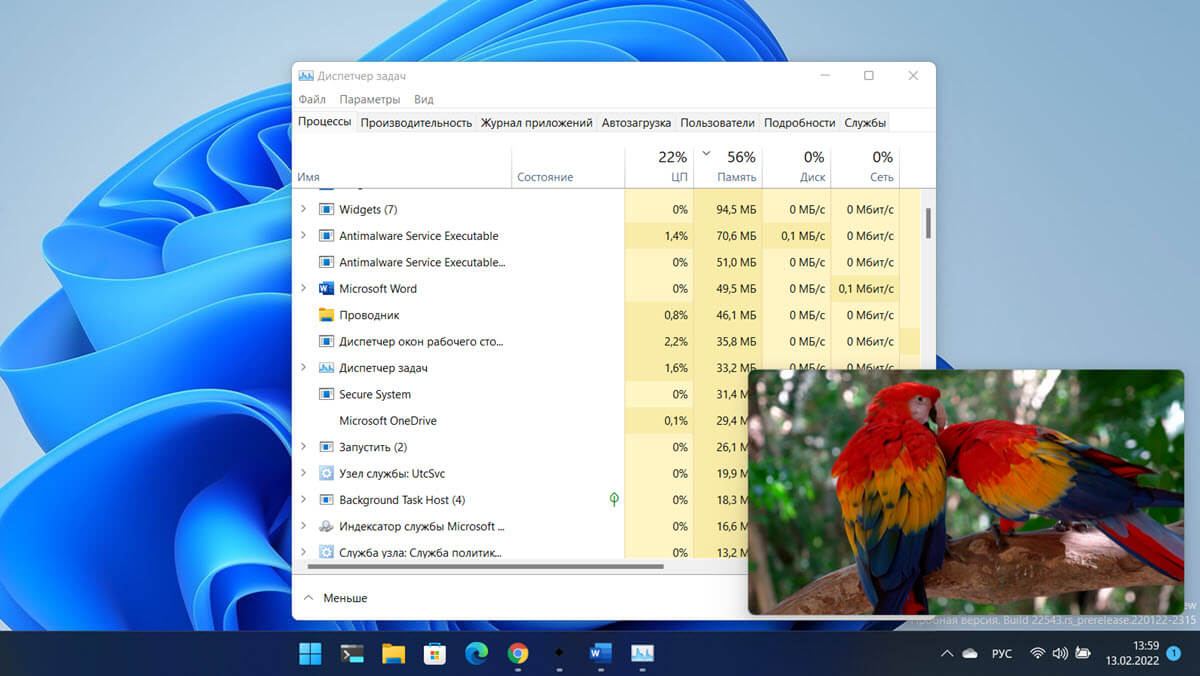Open Microsoft Store from the taskbar
Viewport: 1200px width, 676px height.
point(434,654)
